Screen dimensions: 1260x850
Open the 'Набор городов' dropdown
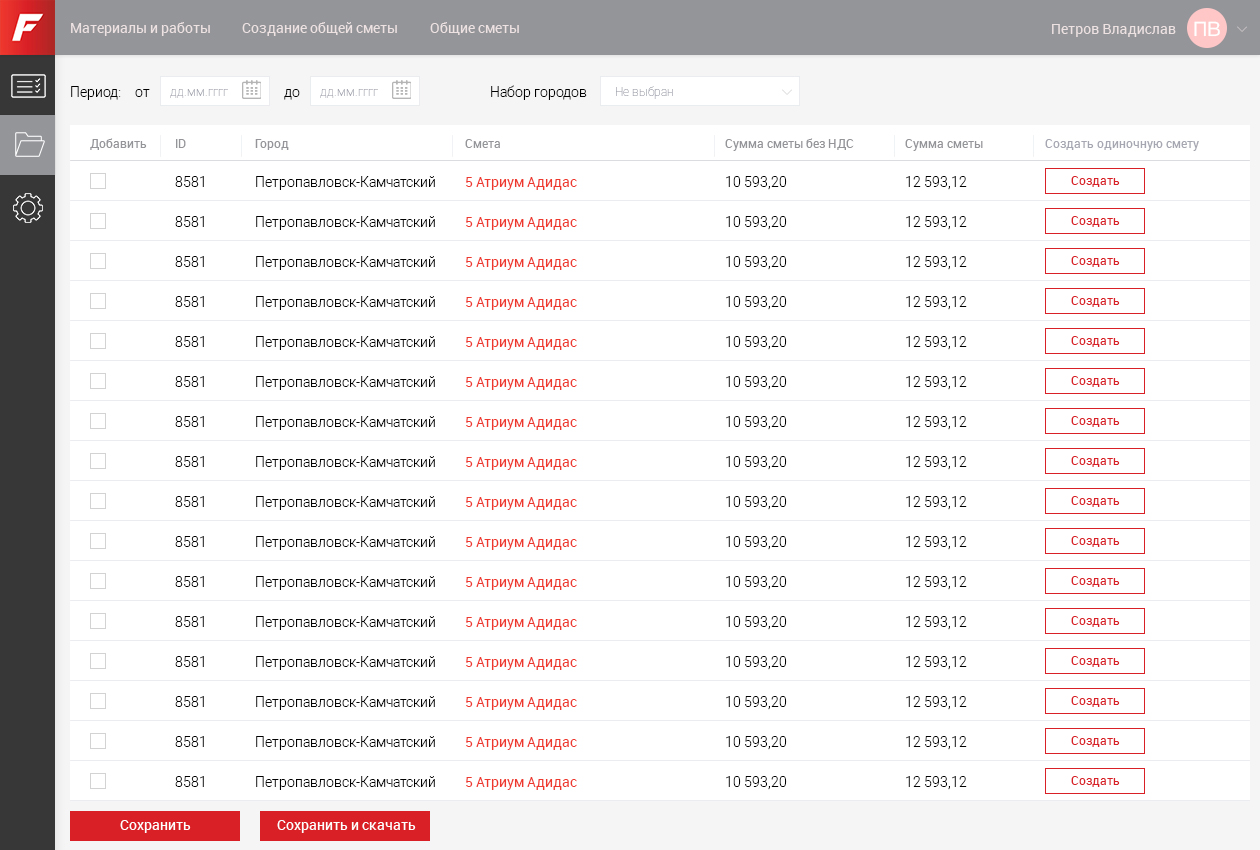click(699, 91)
